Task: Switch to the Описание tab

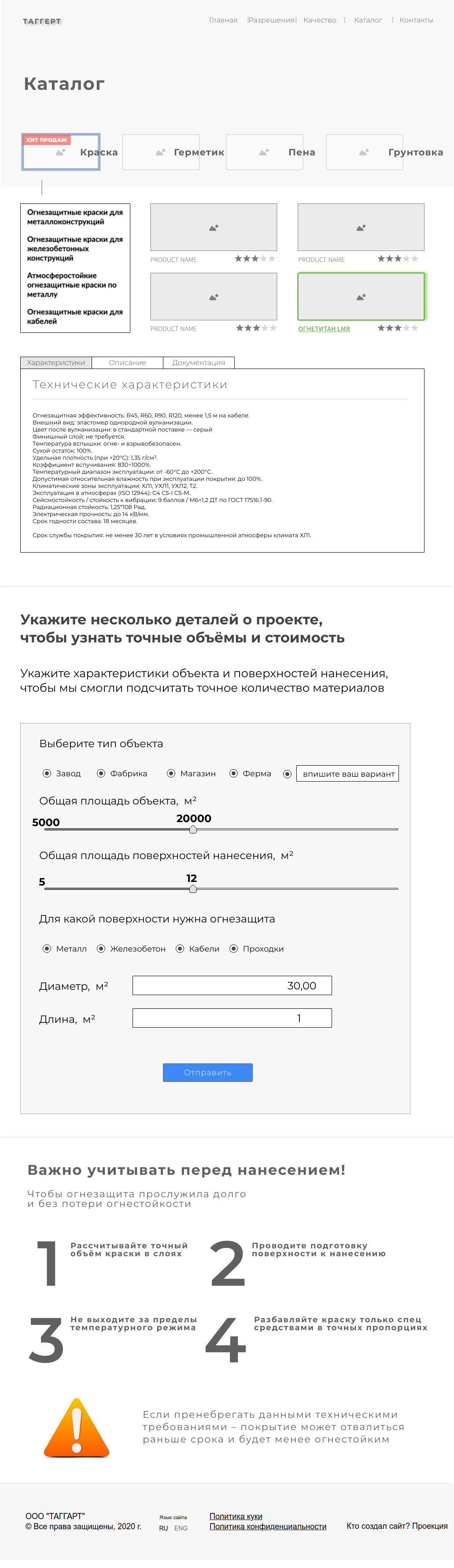Action: pyautogui.click(x=127, y=363)
